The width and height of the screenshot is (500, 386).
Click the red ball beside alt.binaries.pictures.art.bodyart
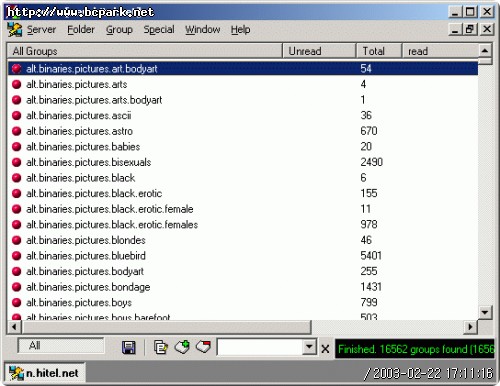click(x=16, y=69)
